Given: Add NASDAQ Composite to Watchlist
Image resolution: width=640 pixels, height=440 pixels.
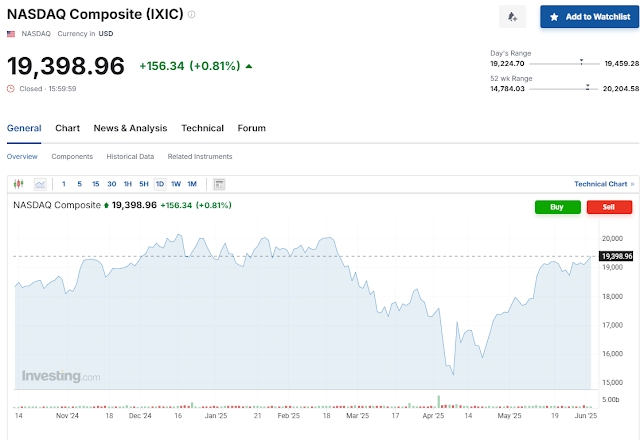Looking at the screenshot, I should click(589, 17).
